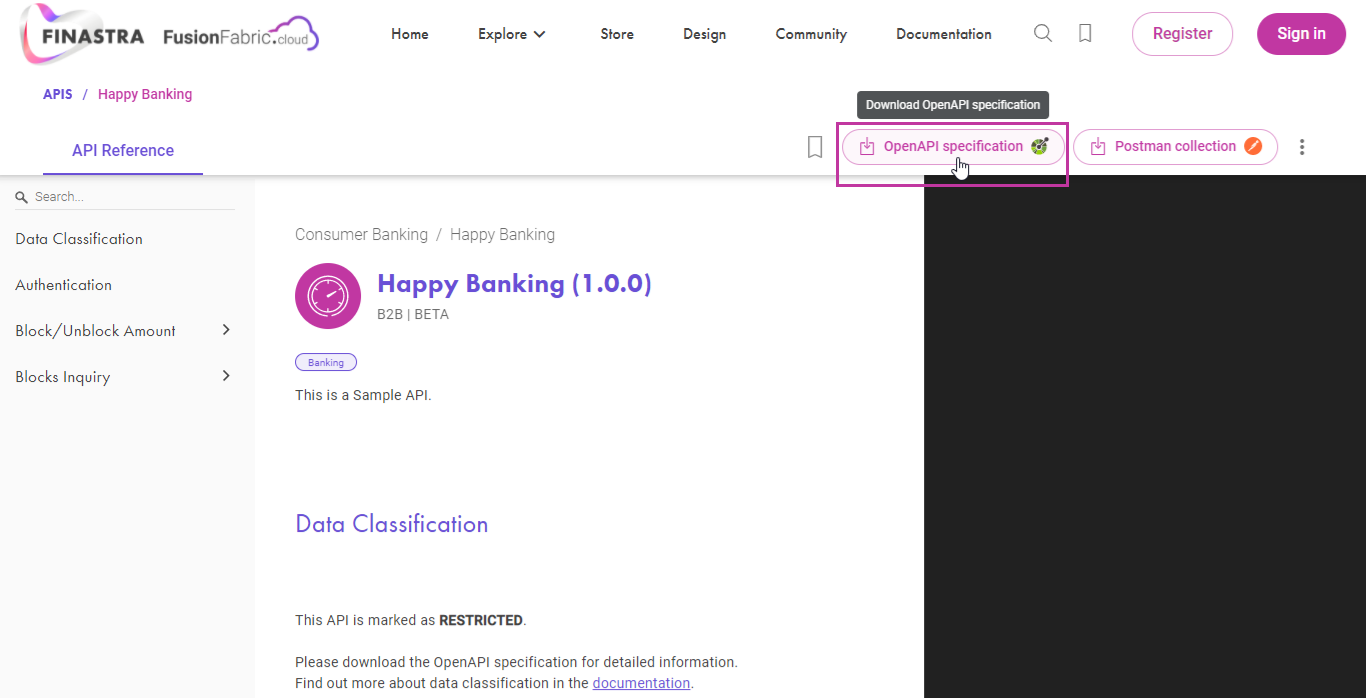The image size is (1366, 698).
Task: Click the Happy Banking round gauge icon
Action: point(328,296)
